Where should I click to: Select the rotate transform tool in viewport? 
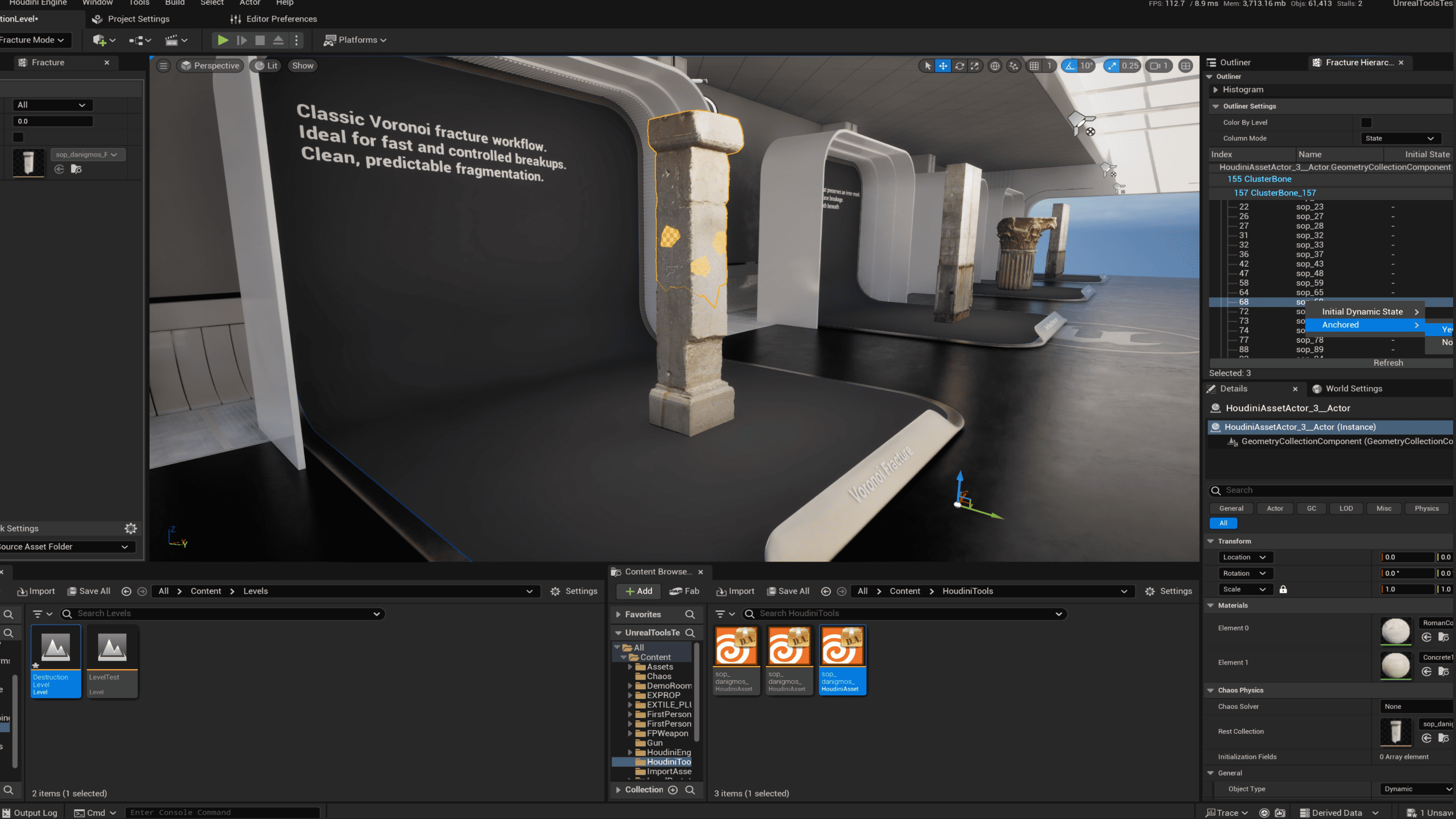click(959, 66)
